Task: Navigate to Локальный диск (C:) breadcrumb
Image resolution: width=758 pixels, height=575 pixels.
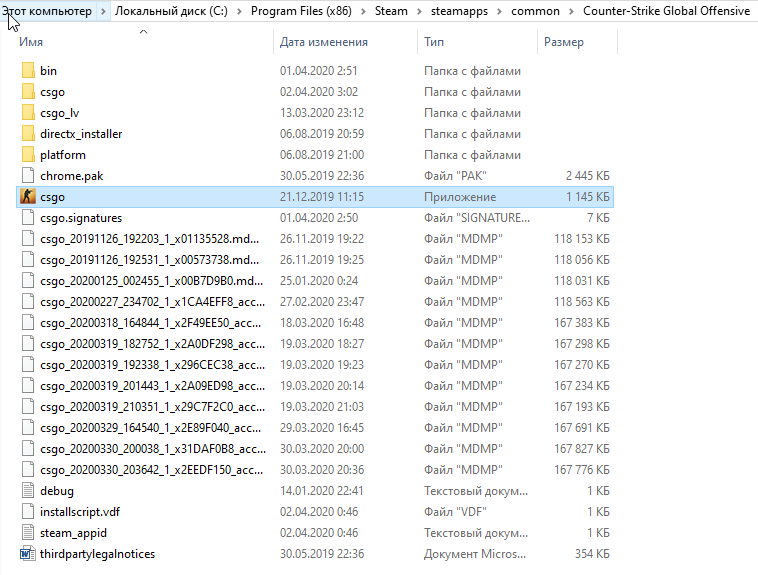Action: [171, 11]
